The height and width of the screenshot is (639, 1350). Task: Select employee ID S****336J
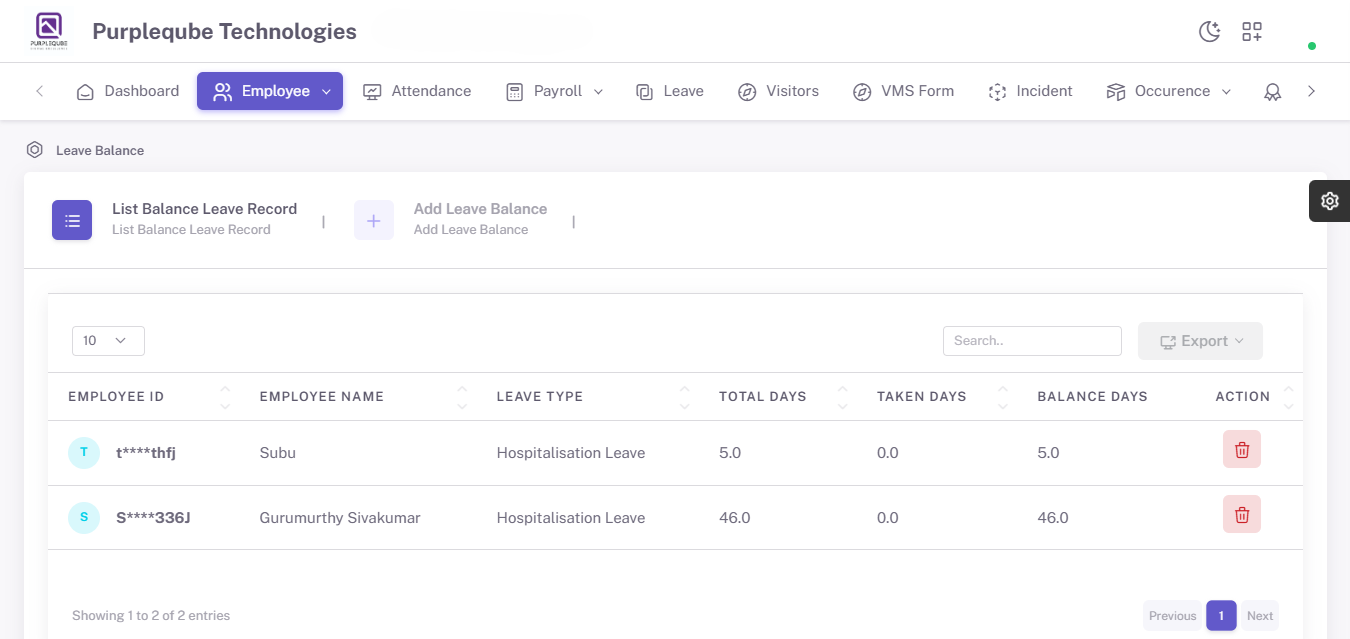pyautogui.click(x=153, y=518)
